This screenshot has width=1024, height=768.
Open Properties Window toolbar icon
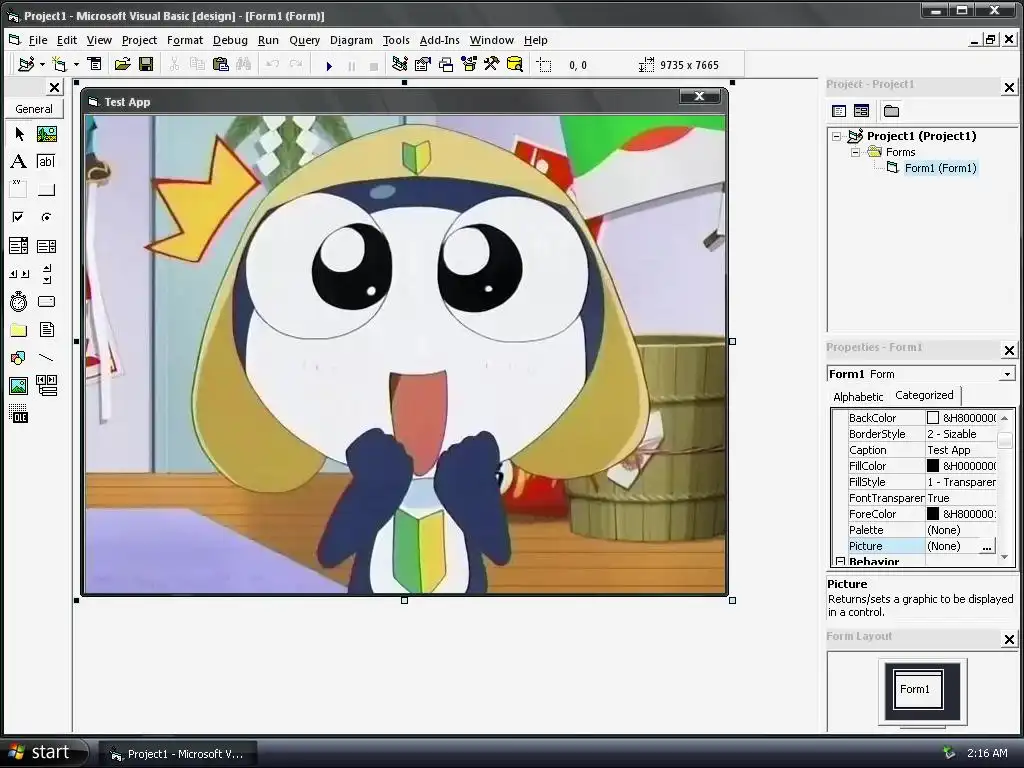click(x=423, y=64)
